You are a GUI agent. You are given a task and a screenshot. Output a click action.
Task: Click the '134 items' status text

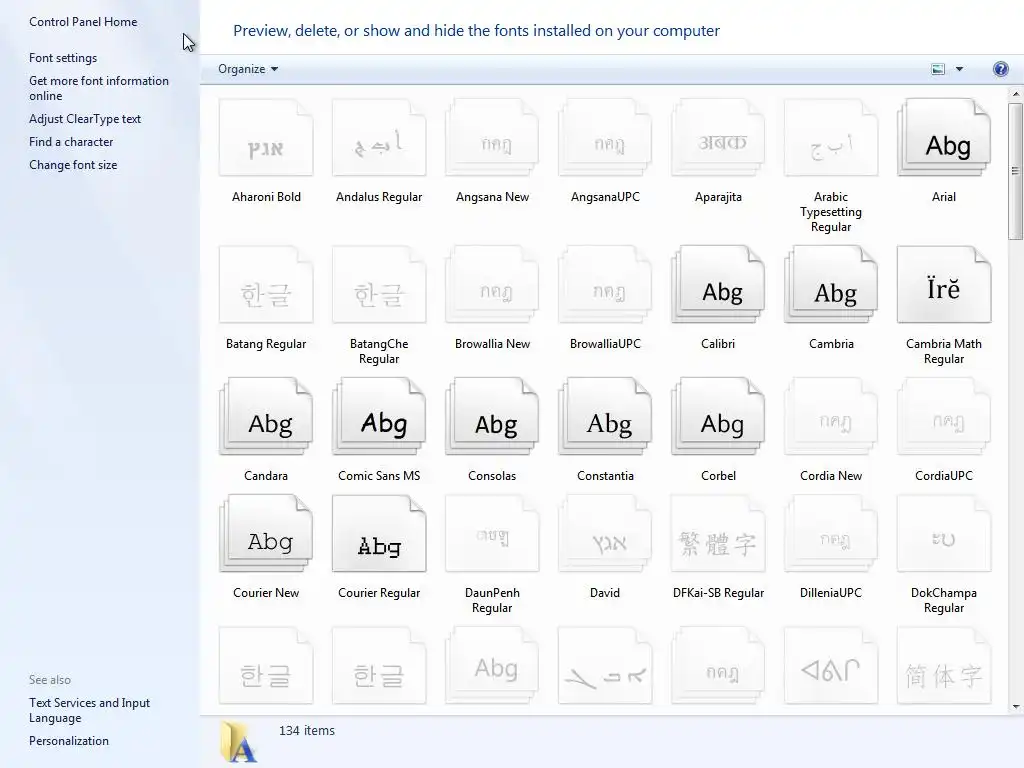coord(307,730)
